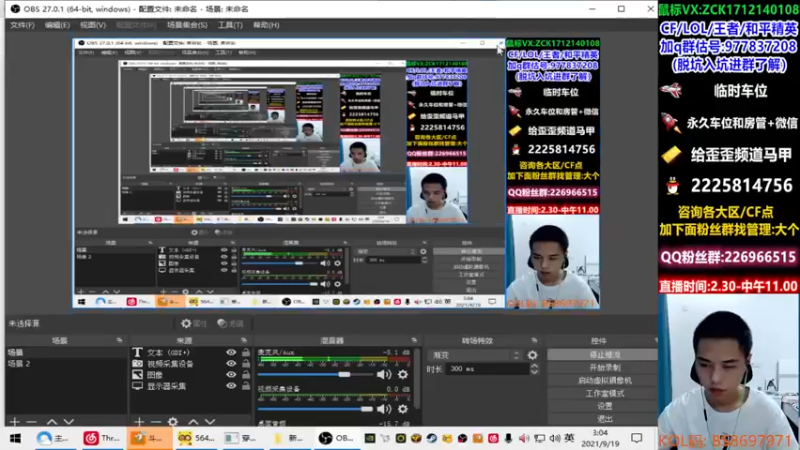
Task: Open the 帮助(H) menu
Action: coord(266,25)
